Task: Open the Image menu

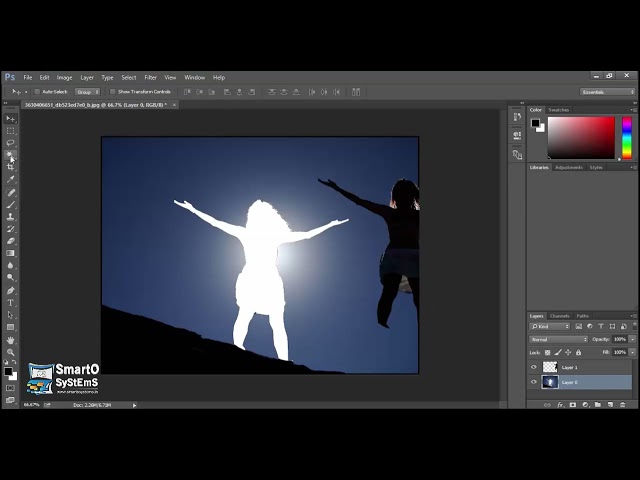Action: pos(64,77)
